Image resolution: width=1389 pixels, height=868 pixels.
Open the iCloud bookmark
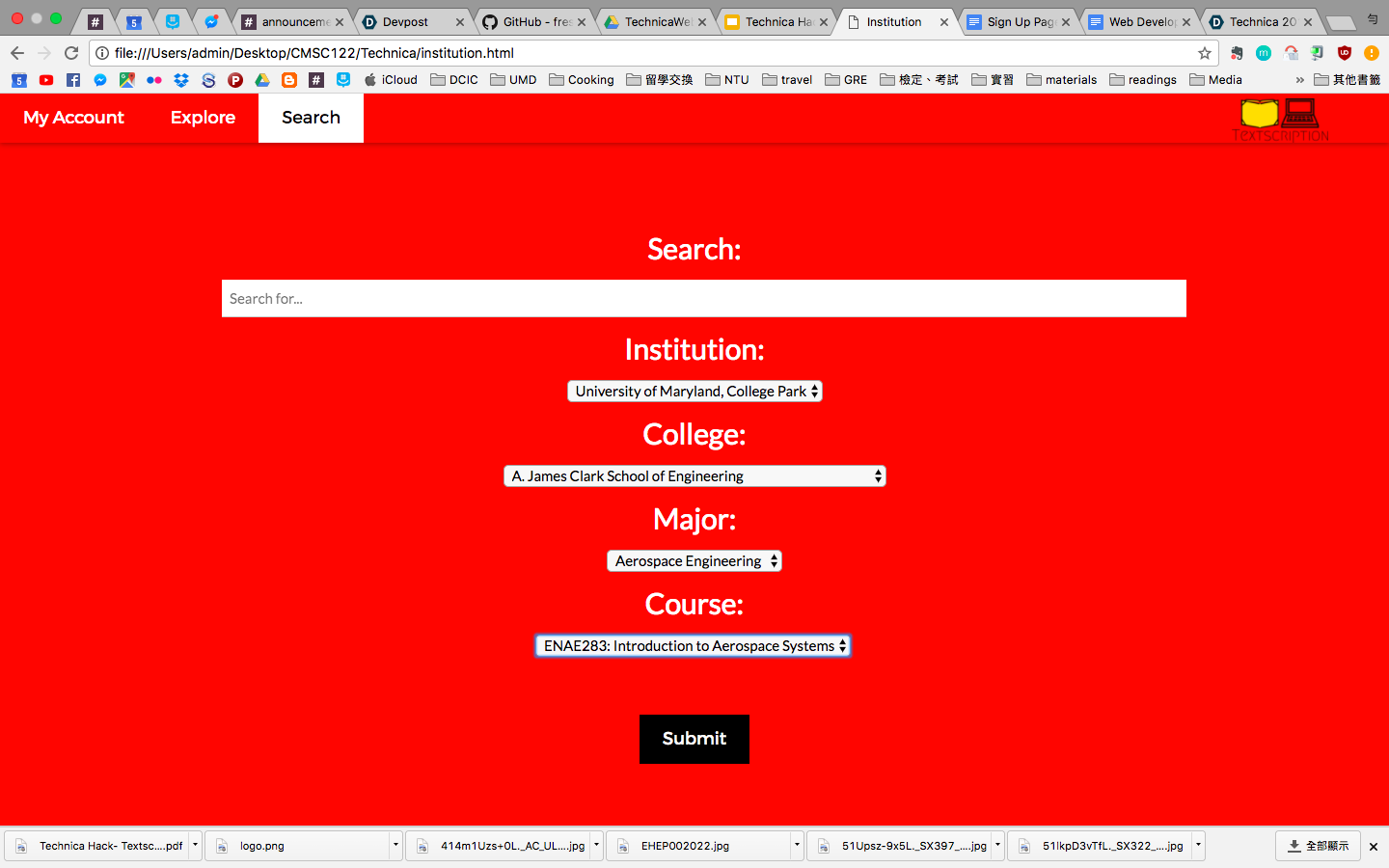(x=391, y=80)
